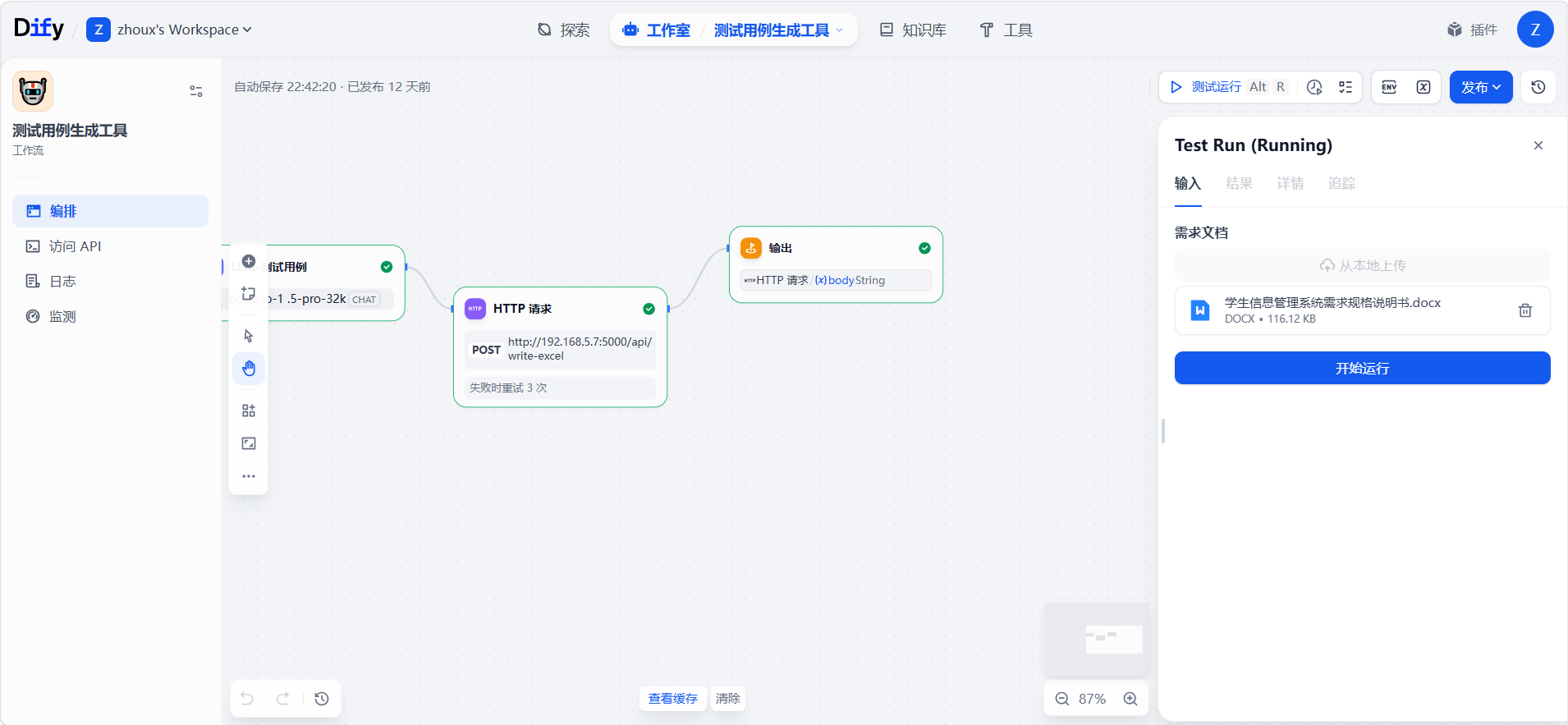Open 日志 in the left sidebar

pyautogui.click(x=62, y=282)
